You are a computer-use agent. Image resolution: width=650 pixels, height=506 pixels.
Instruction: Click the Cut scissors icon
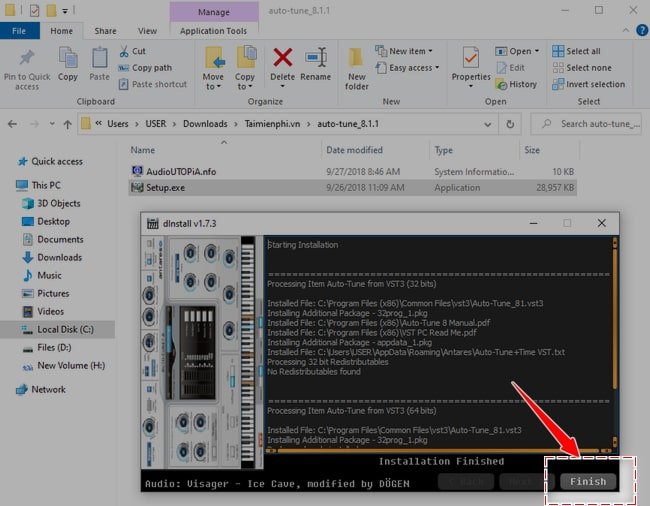coord(124,51)
